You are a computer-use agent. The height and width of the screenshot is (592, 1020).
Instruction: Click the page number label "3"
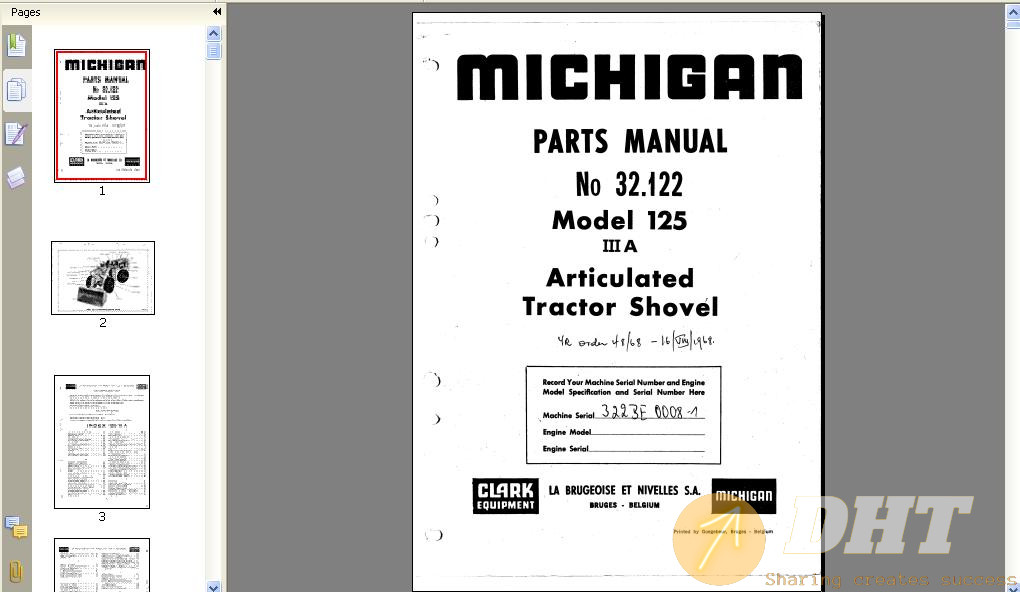[x=102, y=517]
